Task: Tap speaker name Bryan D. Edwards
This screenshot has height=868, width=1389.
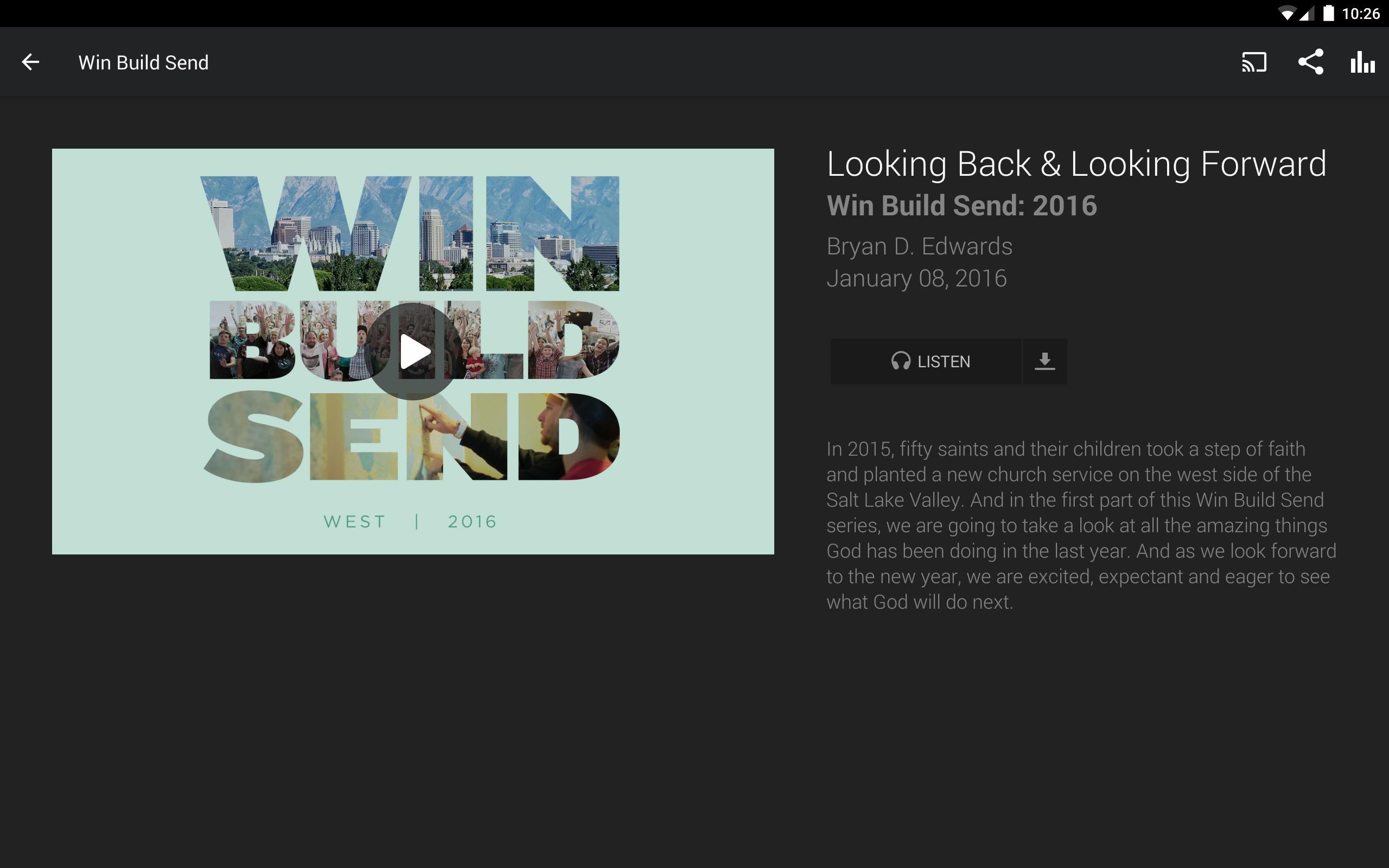Action: point(920,246)
